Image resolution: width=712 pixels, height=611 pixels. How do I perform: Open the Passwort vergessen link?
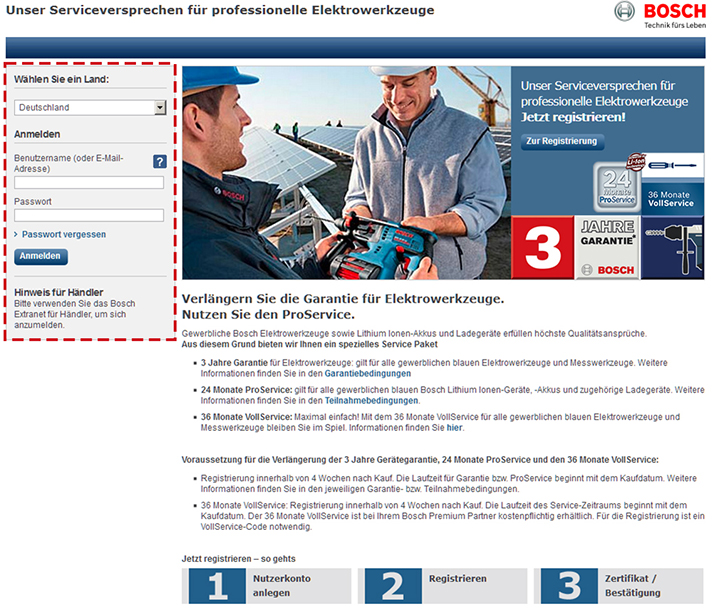click(x=64, y=235)
